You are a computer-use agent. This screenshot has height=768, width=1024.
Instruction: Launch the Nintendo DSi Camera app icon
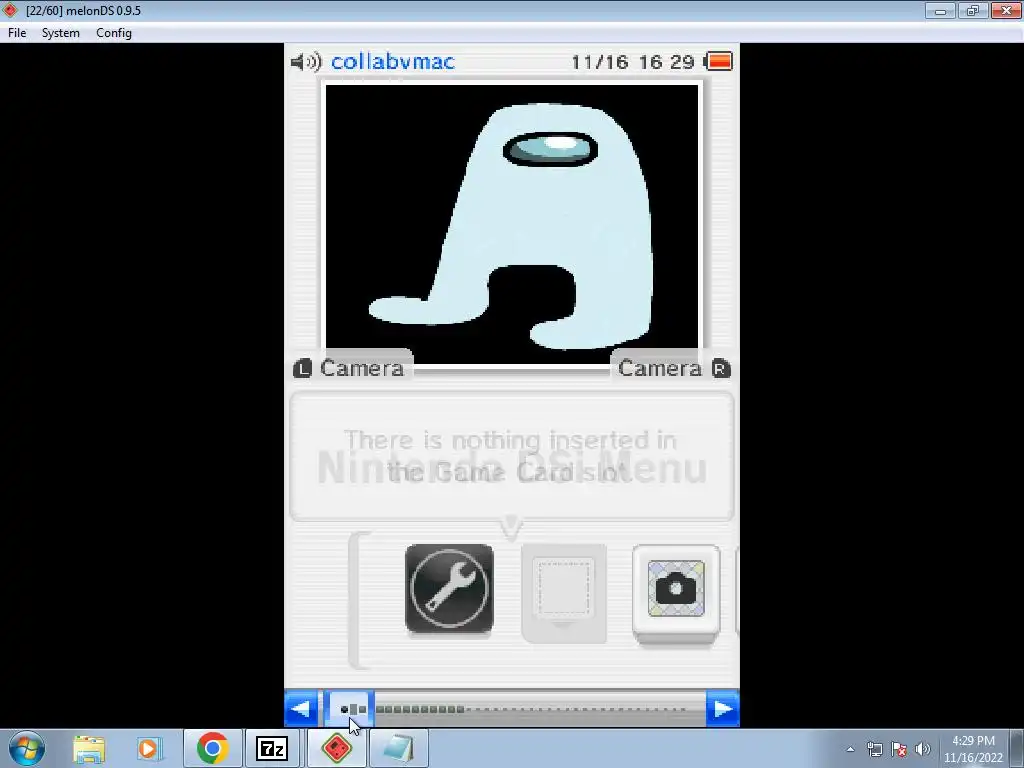pos(676,592)
